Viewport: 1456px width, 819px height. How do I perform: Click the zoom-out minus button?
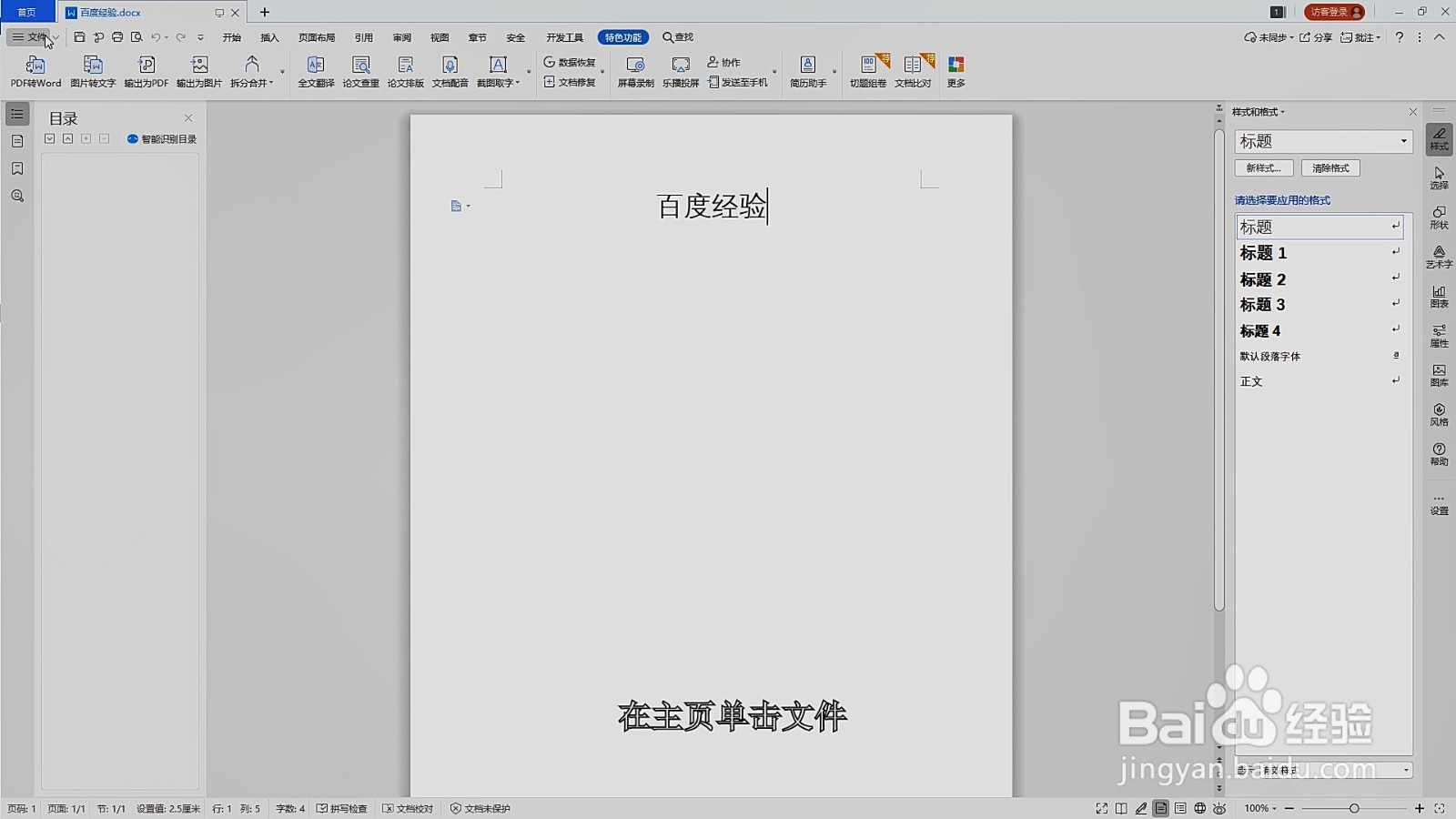click(1289, 808)
